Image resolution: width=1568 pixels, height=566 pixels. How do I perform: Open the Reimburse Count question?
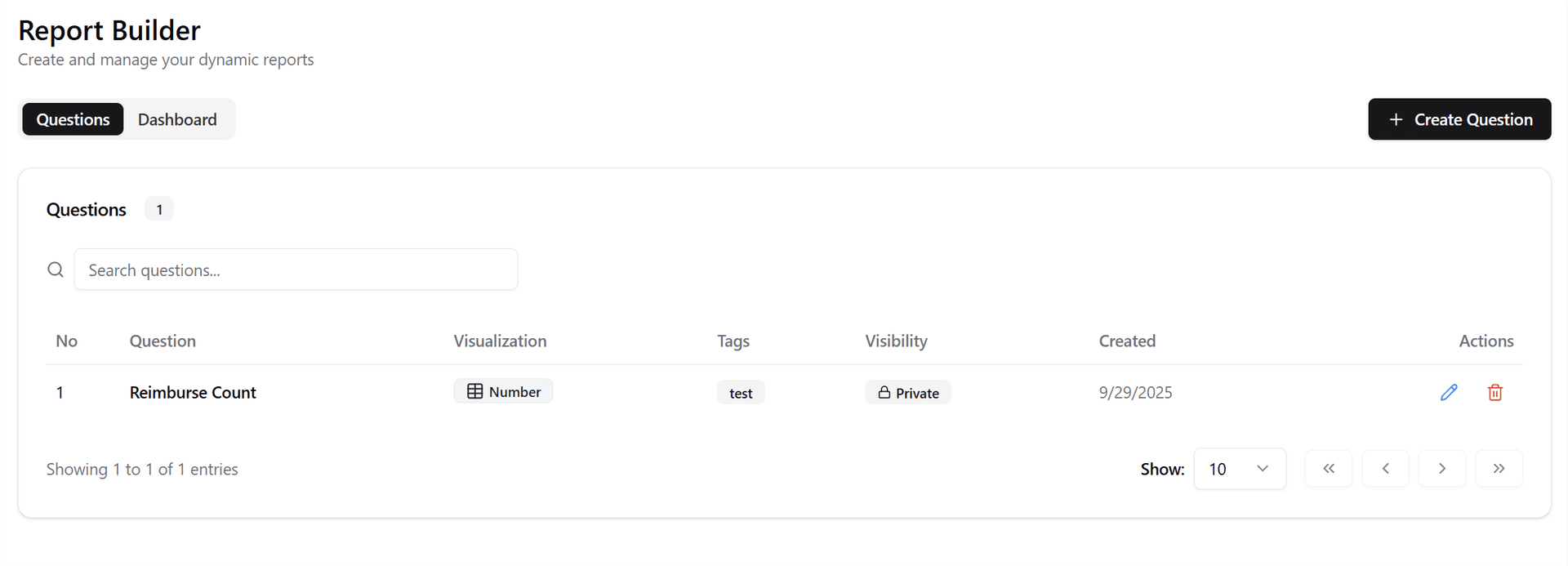coord(193,393)
